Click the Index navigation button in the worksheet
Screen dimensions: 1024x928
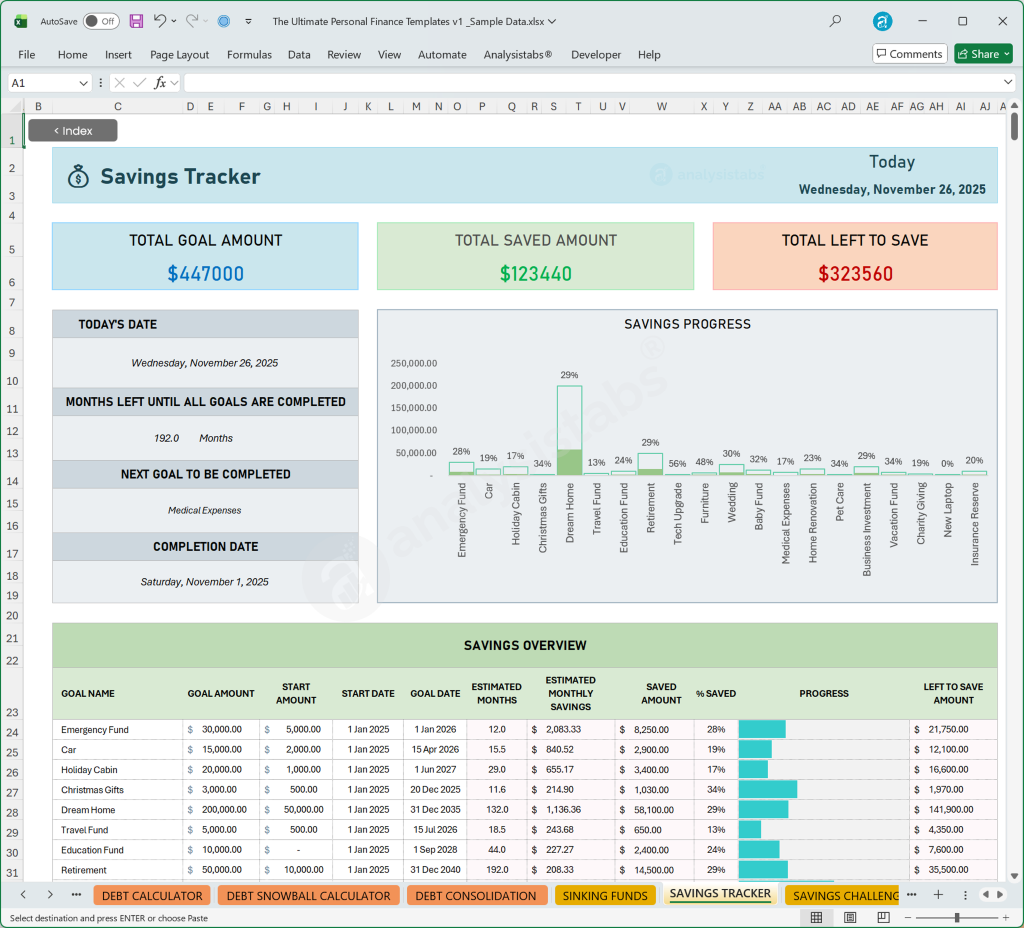[72, 130]
